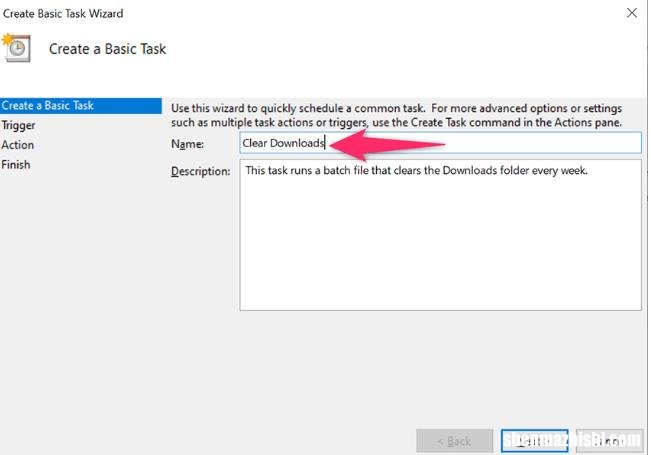Screen dimensions: 651x455
Task: Click the Name label
Action: point(187,144)
